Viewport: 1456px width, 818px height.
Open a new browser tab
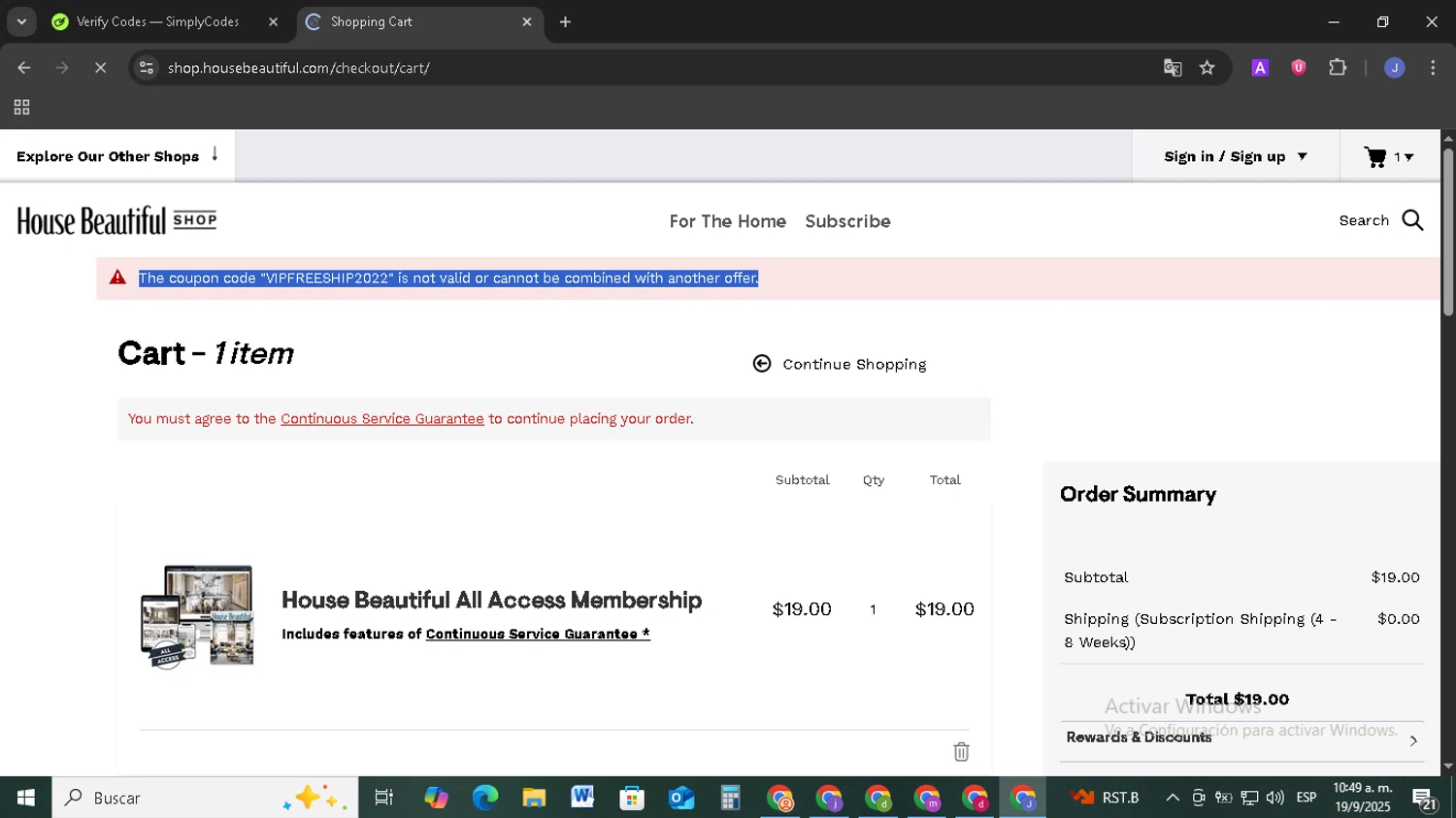coord(566,21)
